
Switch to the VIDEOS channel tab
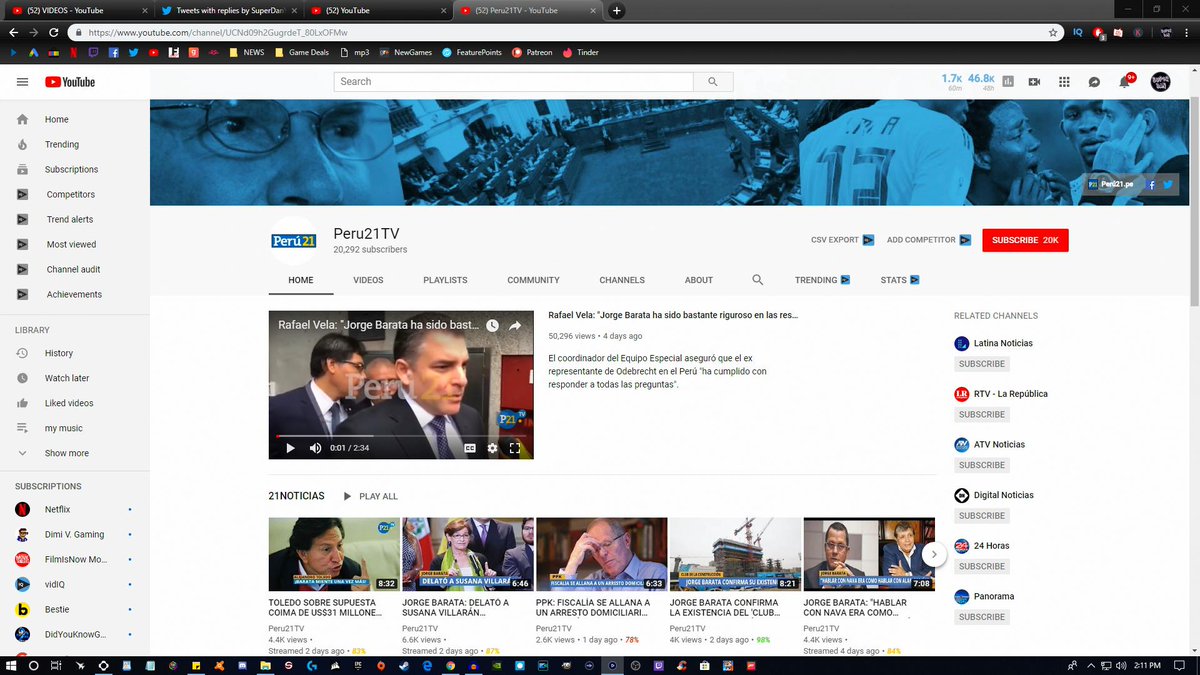pyautogui.click(x=368, y=280)
